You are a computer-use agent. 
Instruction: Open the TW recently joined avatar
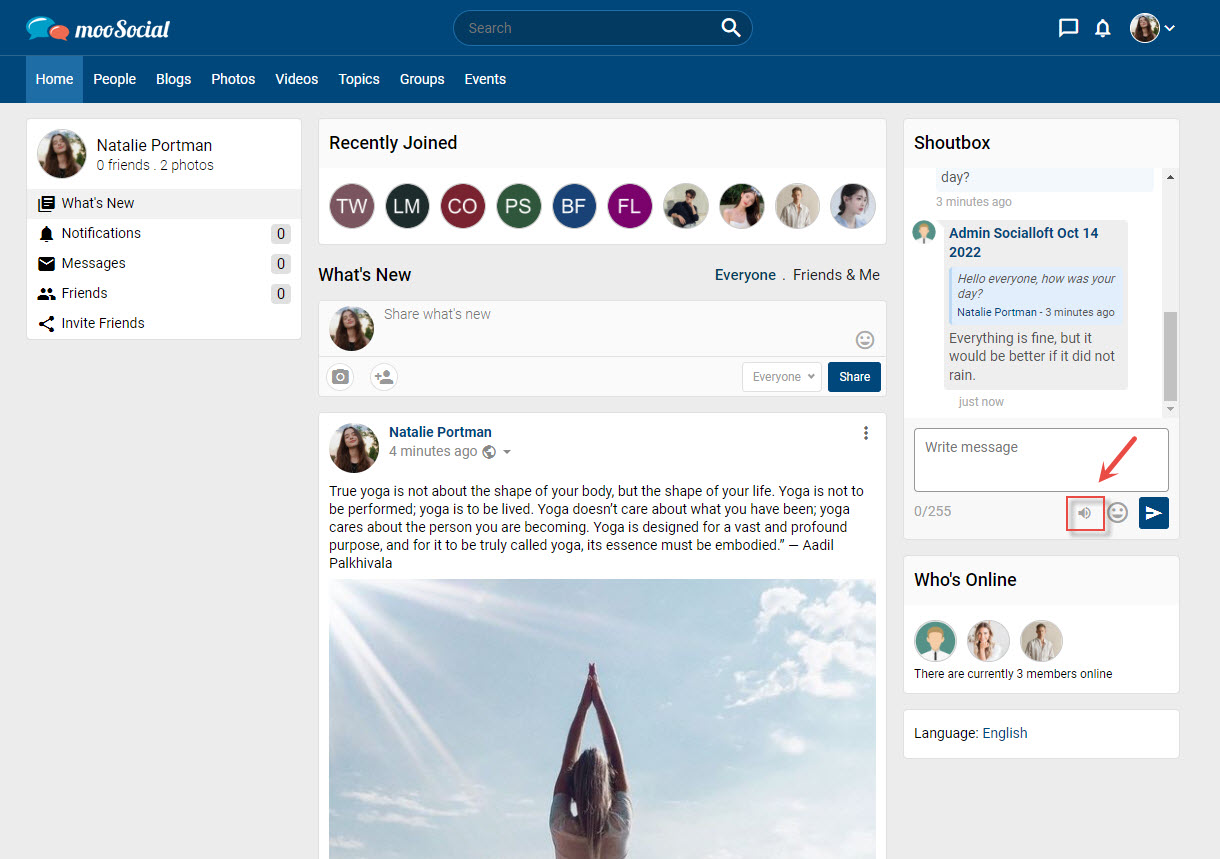click(x=352, y=206)
